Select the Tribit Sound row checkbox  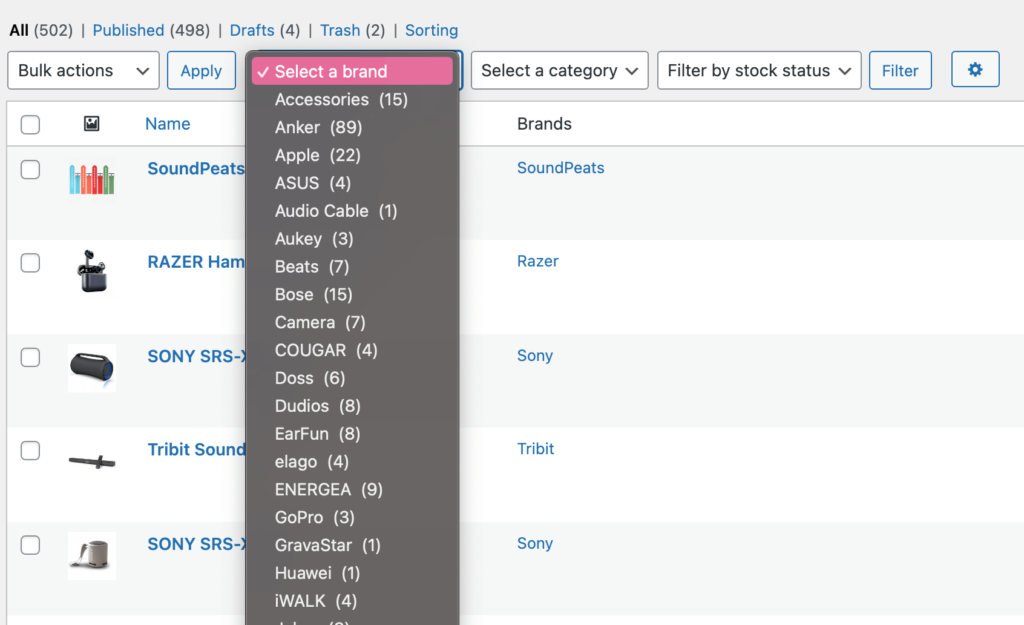coord(30,449)
